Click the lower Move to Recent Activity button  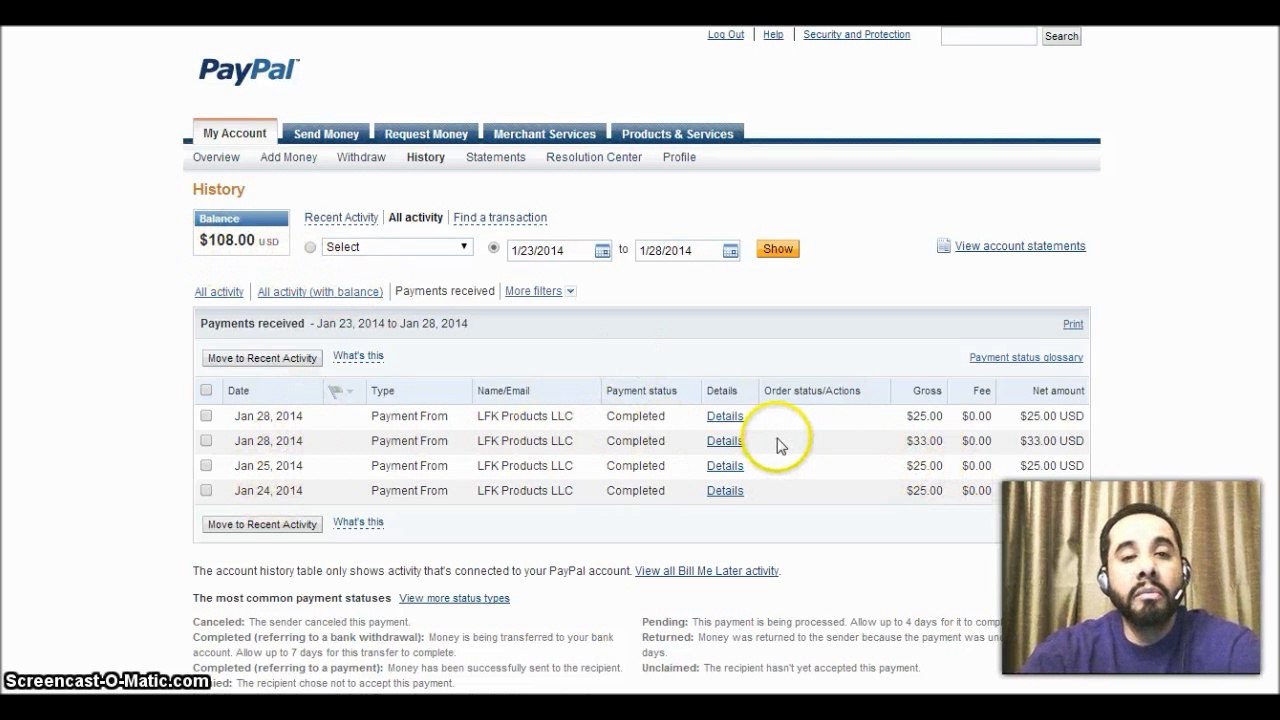(262, 524)
